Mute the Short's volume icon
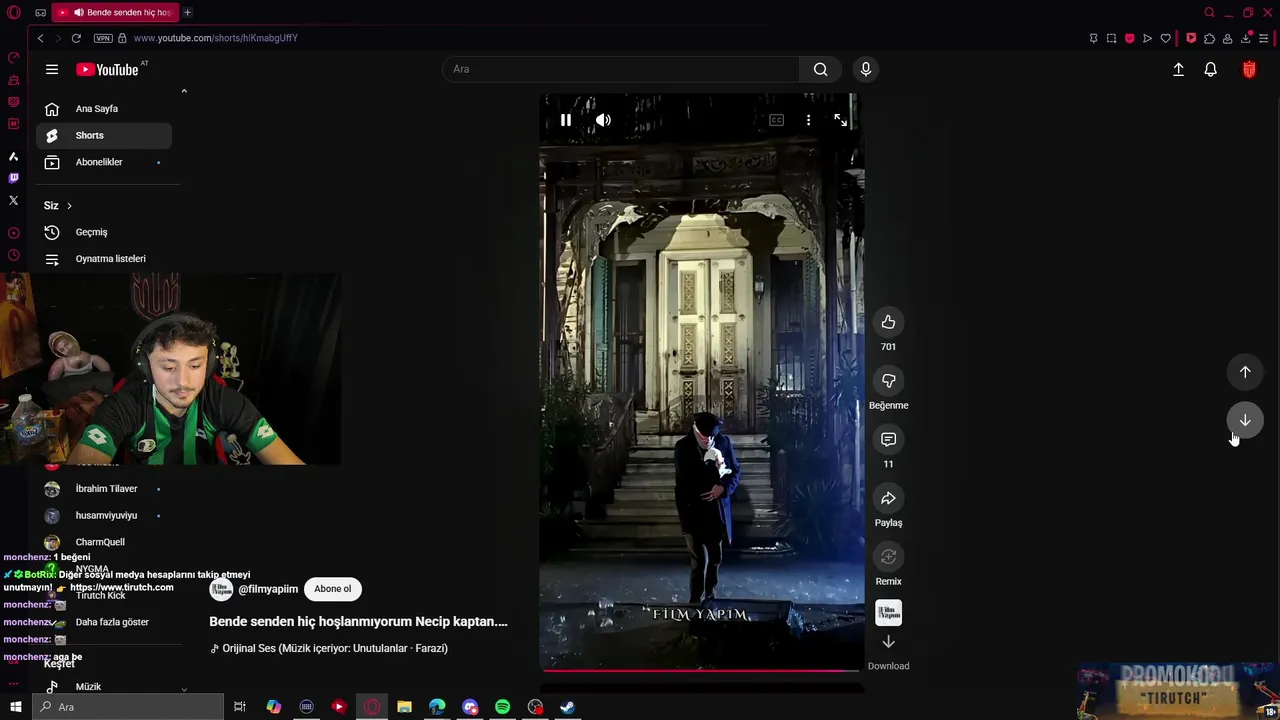 point(603,120)
